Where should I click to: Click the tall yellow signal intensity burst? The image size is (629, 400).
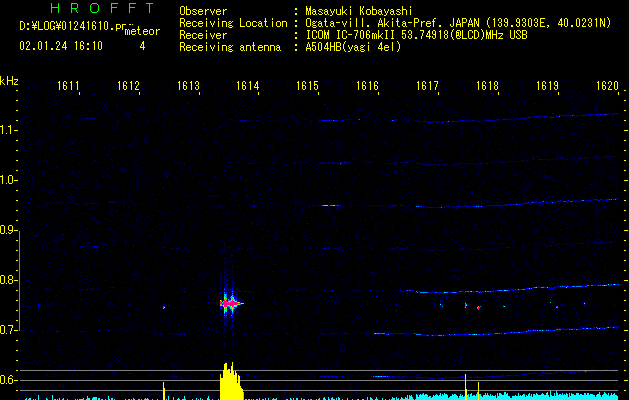(x=231, y=381)
